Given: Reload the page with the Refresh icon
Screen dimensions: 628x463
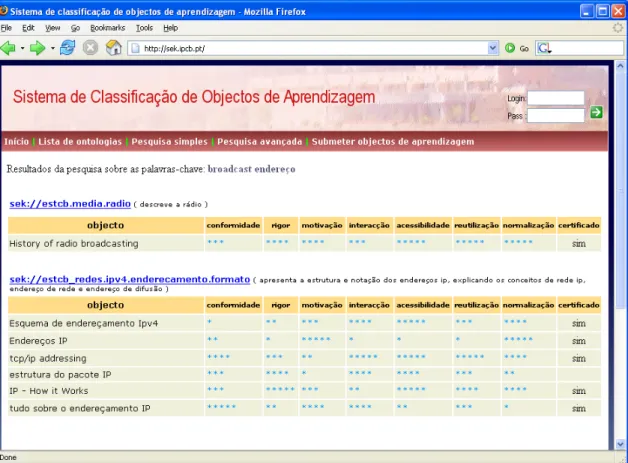Looking at the screenshot, I should [x=67, y=48].
